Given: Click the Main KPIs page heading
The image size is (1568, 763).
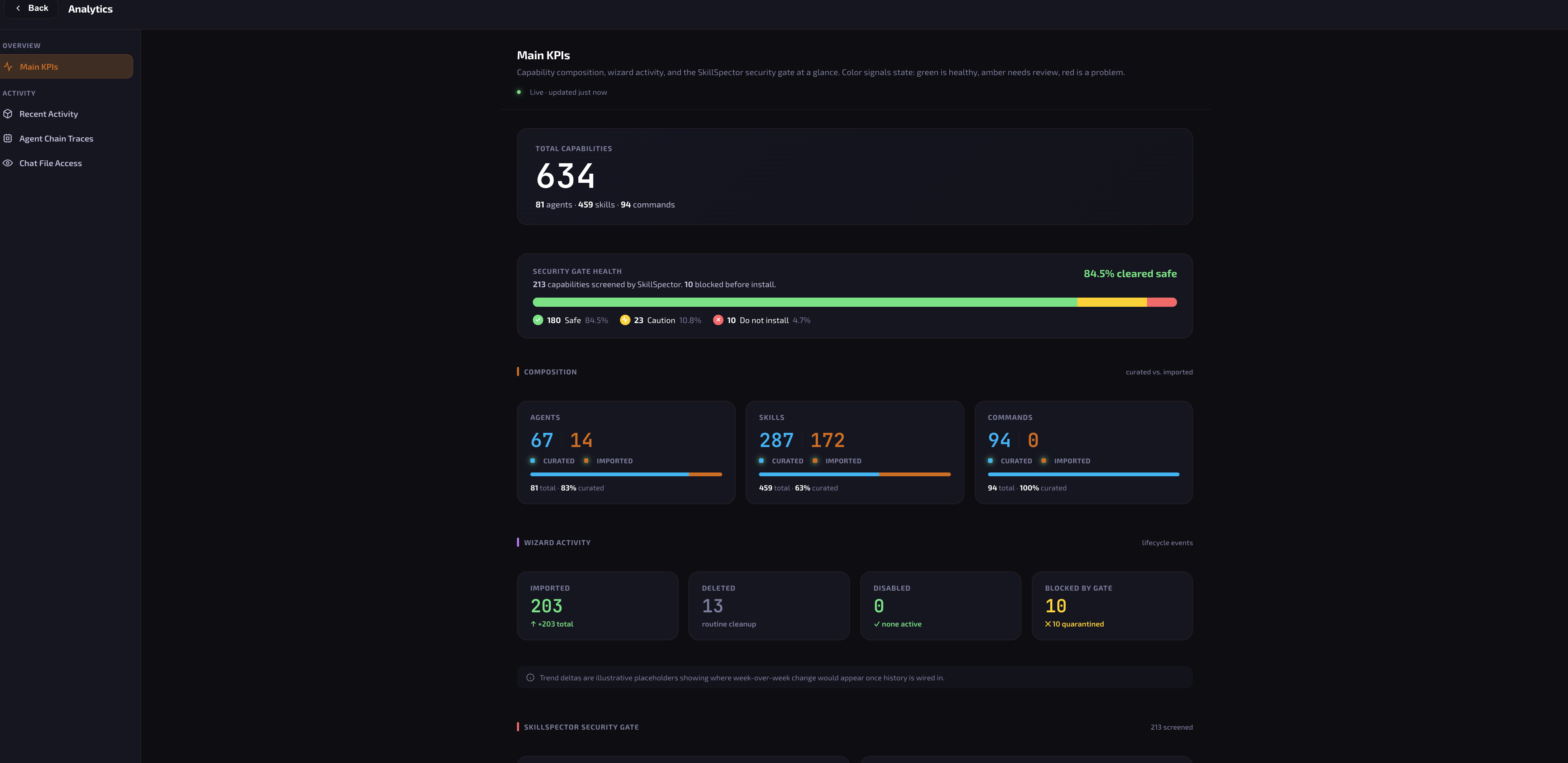Looking at the screenshot, I should [543, 56].
